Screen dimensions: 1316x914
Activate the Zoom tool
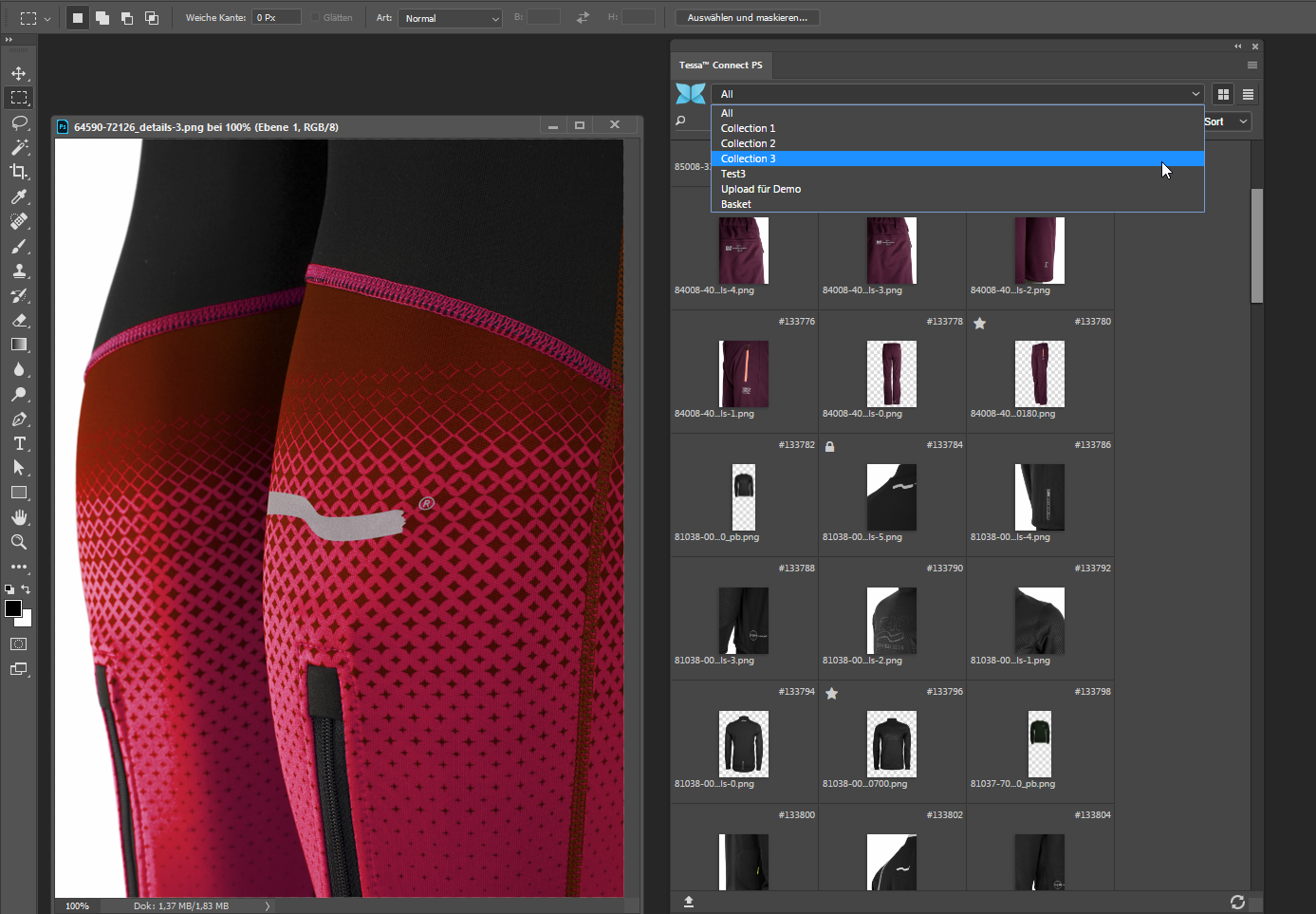19,542
